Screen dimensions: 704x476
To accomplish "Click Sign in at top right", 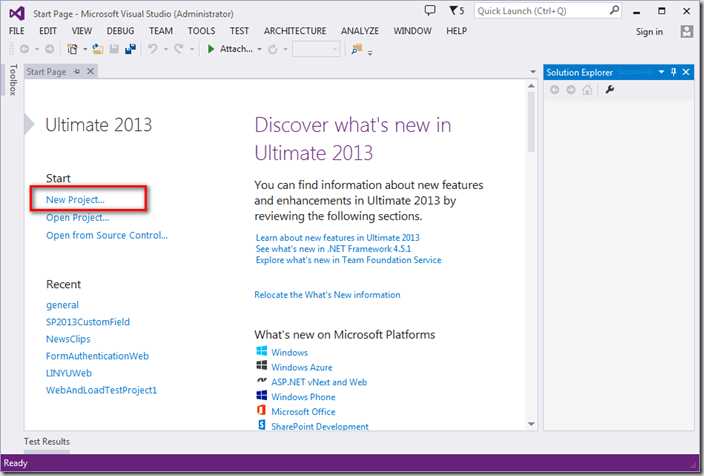I will point(649,31).
